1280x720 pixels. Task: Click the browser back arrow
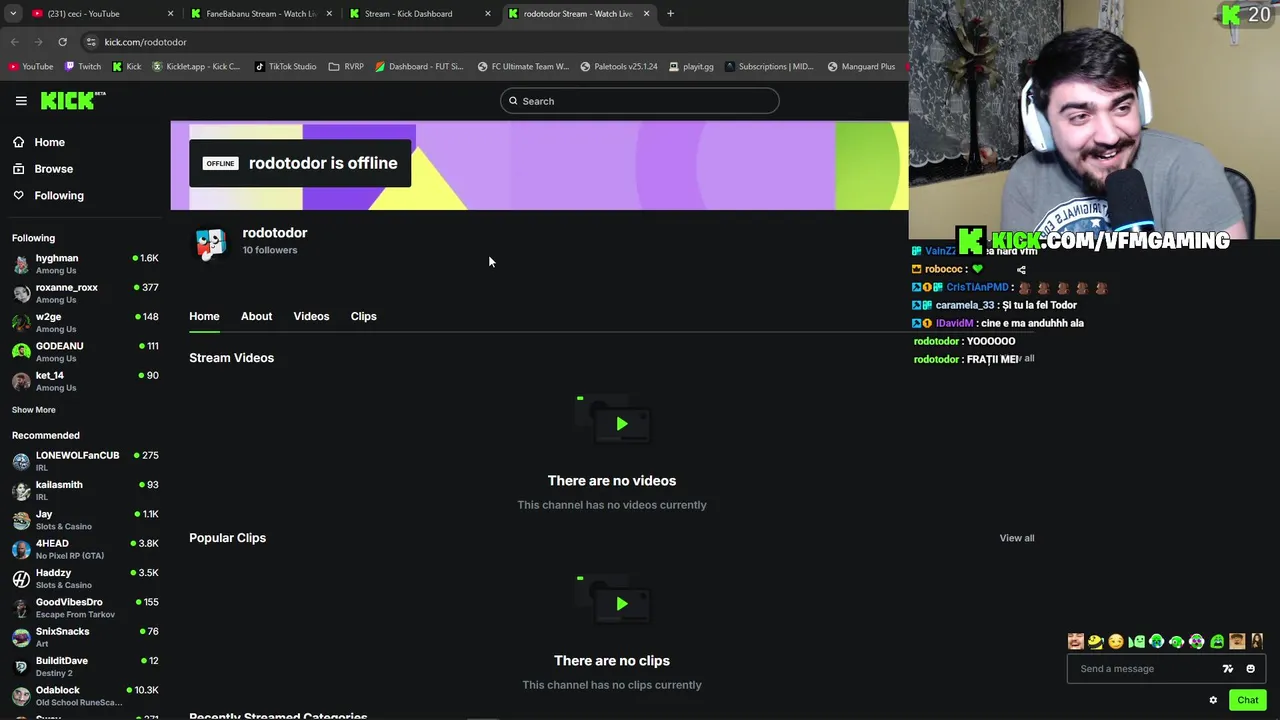coord(14,42)
